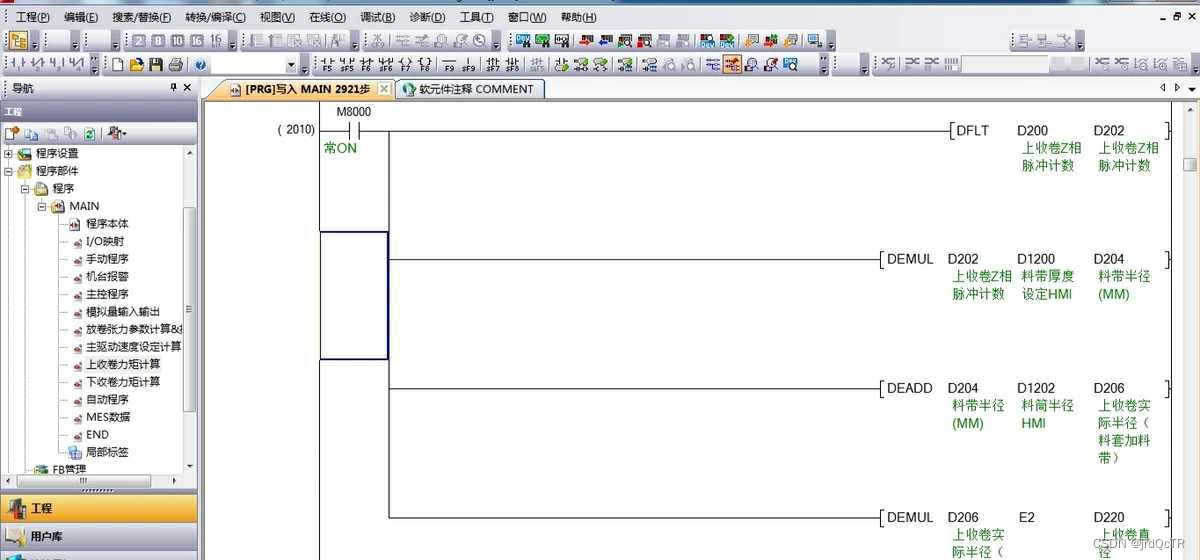Draw horizontal line with F9 icon
Screen dimensions: 1200x560
(449, 65)
